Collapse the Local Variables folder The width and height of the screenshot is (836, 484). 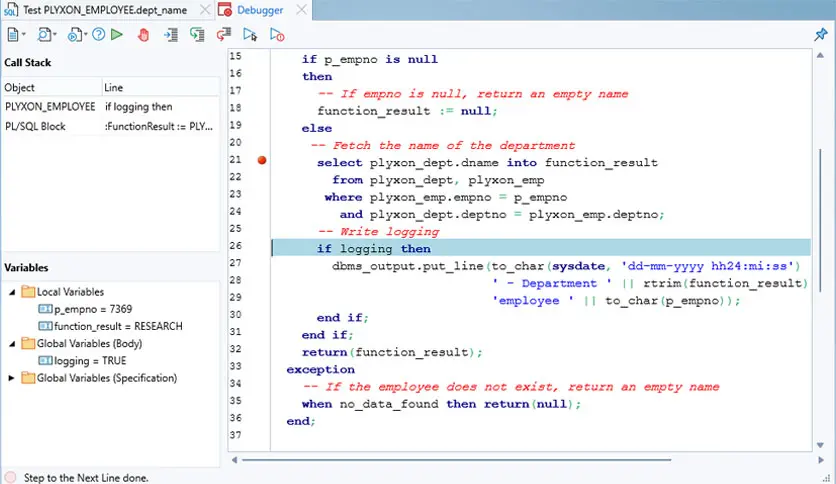pos(12,292)
